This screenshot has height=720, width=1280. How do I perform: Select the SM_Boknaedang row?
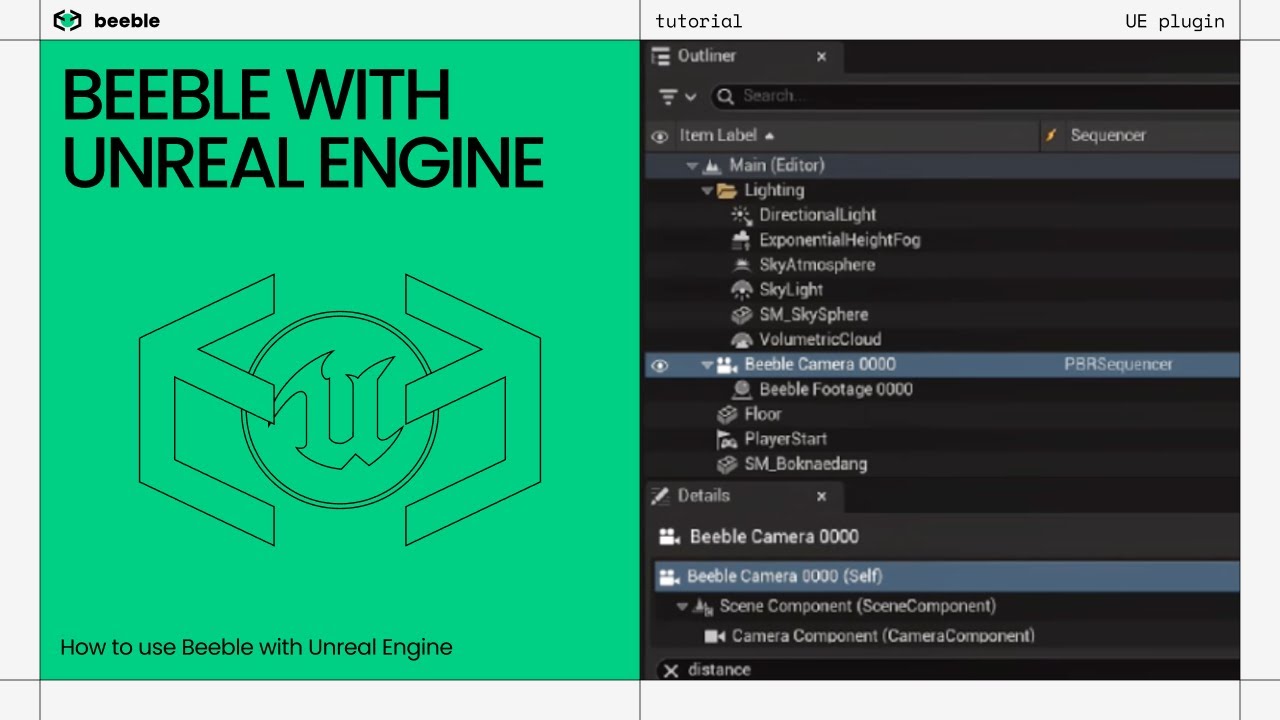[943, 464]
